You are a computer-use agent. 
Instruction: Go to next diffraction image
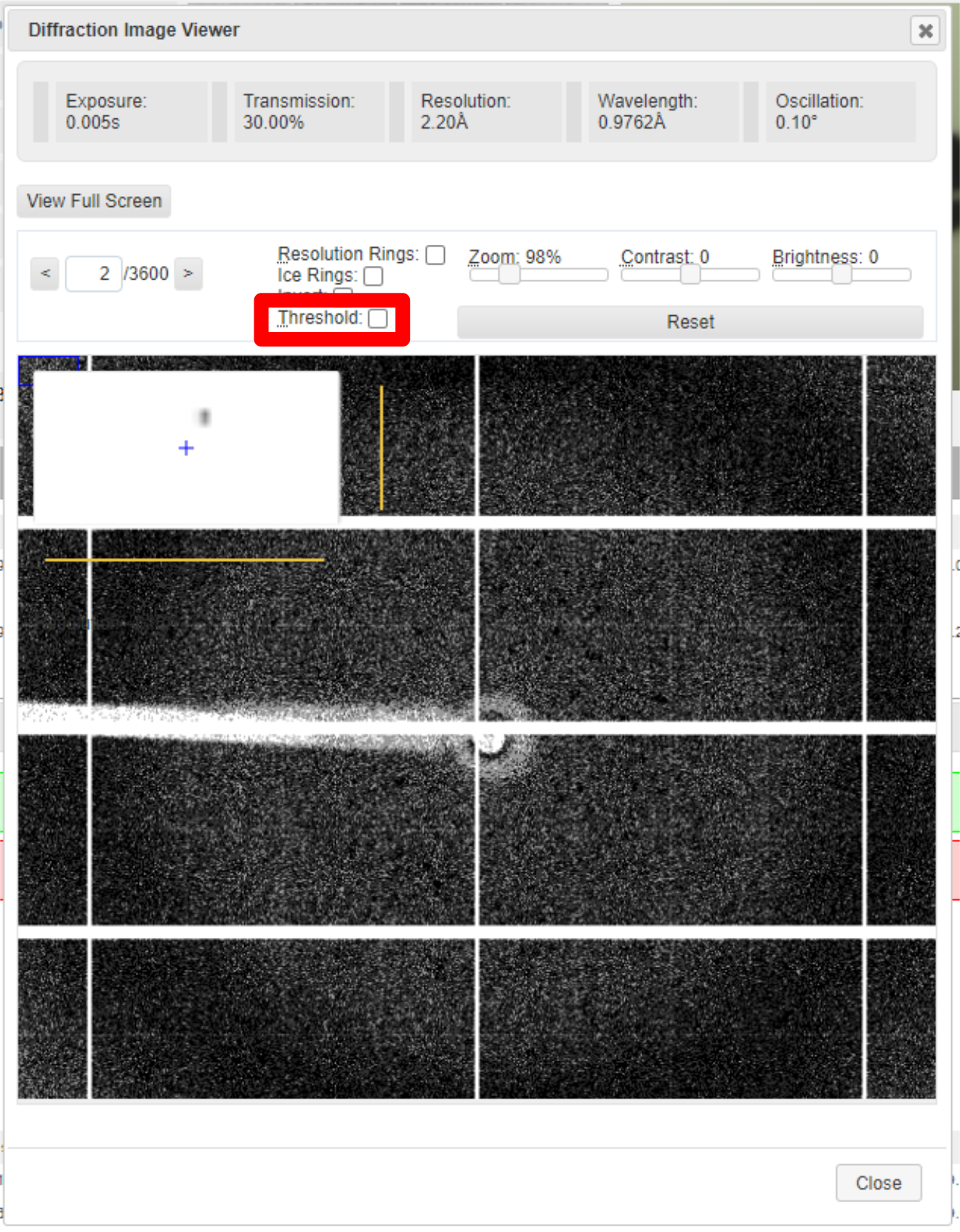[188, 274]
